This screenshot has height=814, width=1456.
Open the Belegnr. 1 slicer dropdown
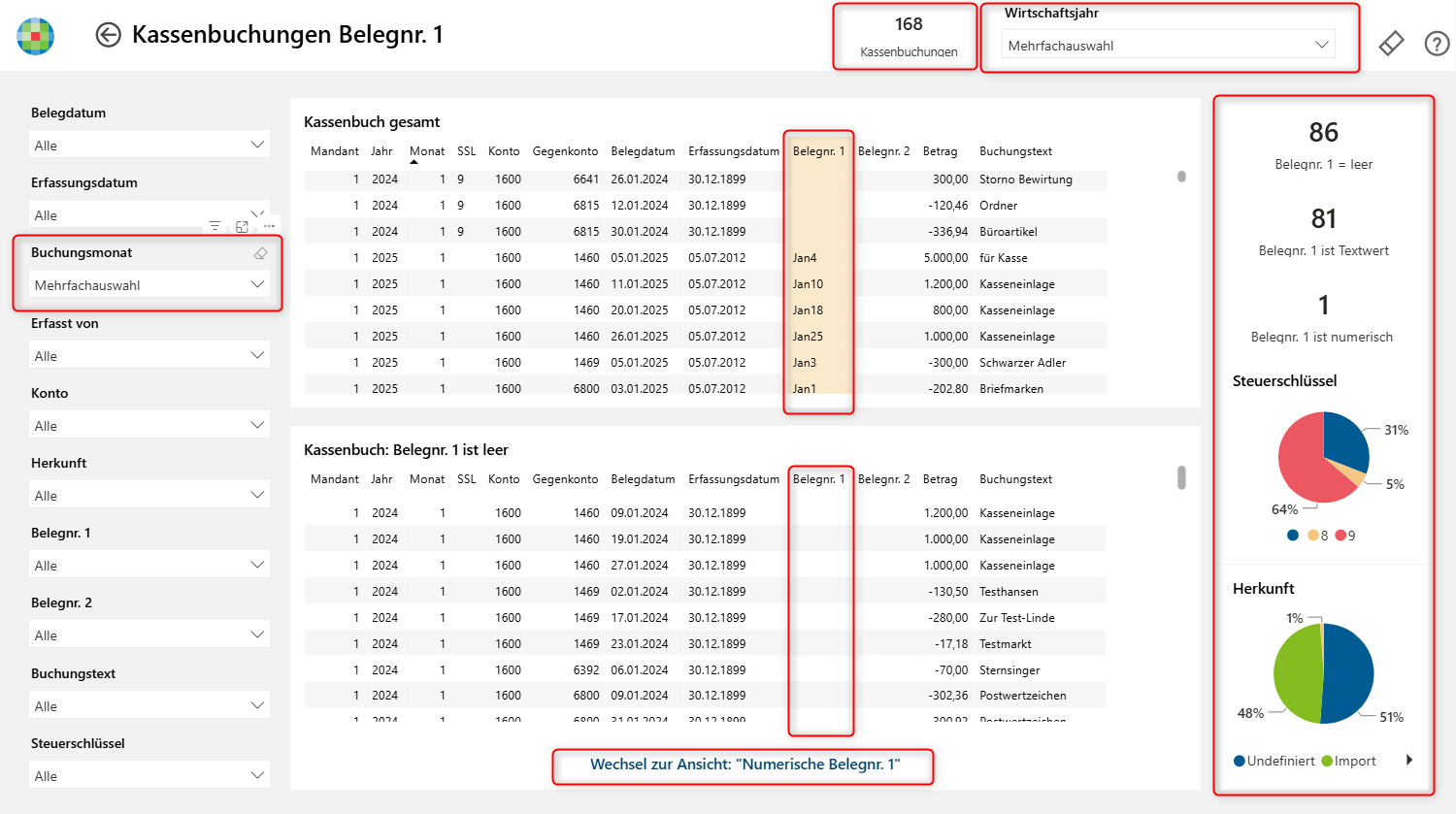[149, 565]
